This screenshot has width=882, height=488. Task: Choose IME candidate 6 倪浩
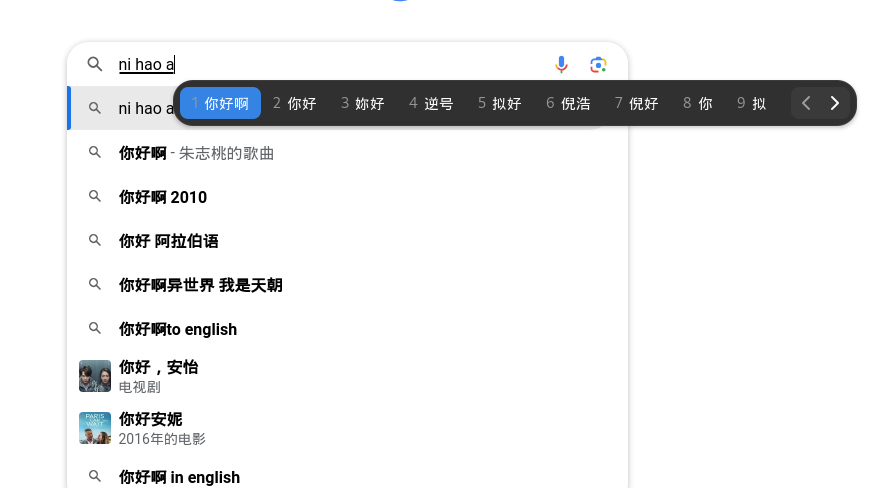coord(568,103)
